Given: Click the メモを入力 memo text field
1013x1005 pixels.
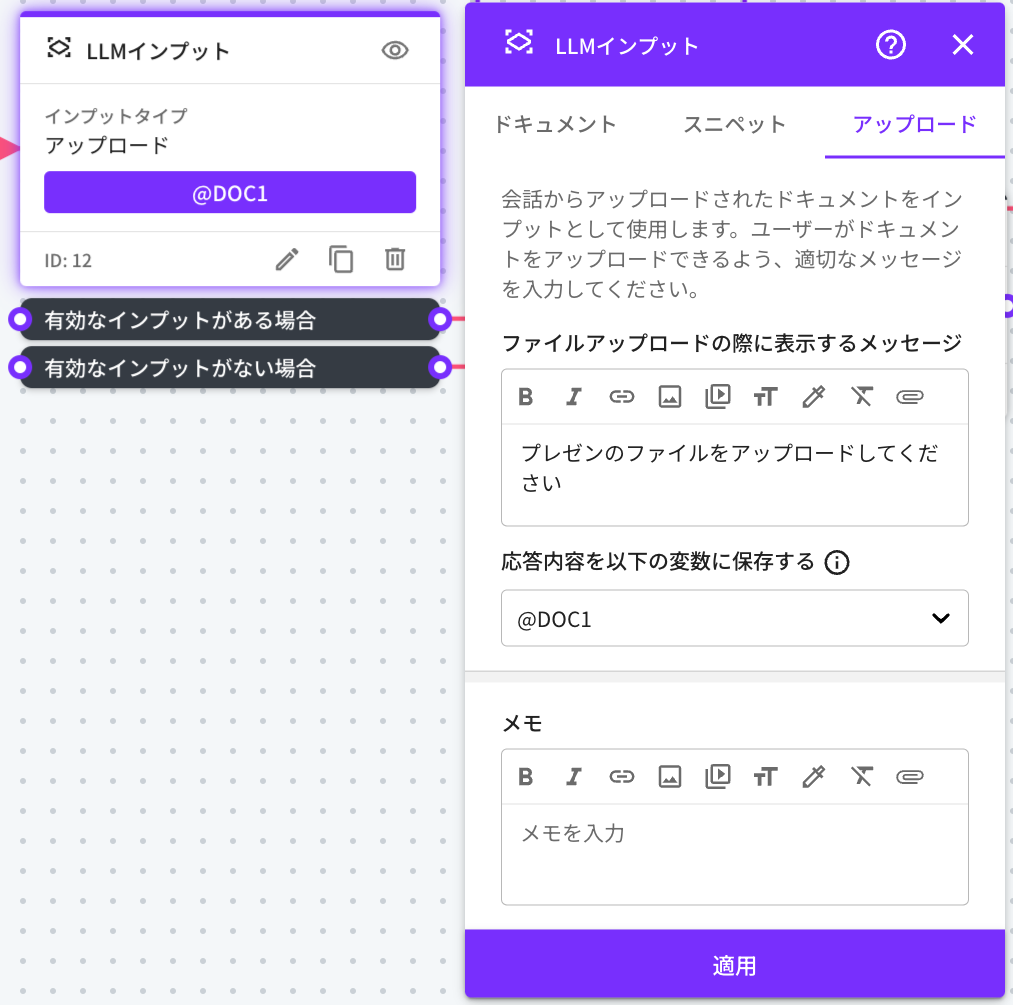Looking at the screenshot, I should (x=734, y=852).
